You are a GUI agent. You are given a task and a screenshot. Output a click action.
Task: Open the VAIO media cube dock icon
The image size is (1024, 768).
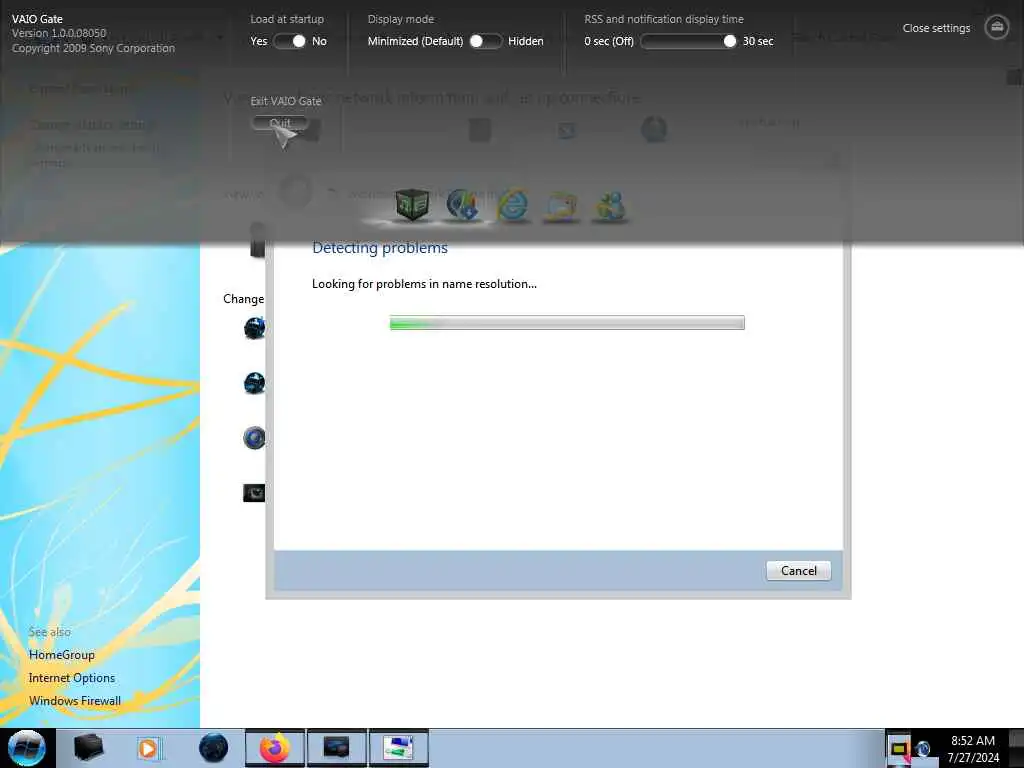pos(412,204)
